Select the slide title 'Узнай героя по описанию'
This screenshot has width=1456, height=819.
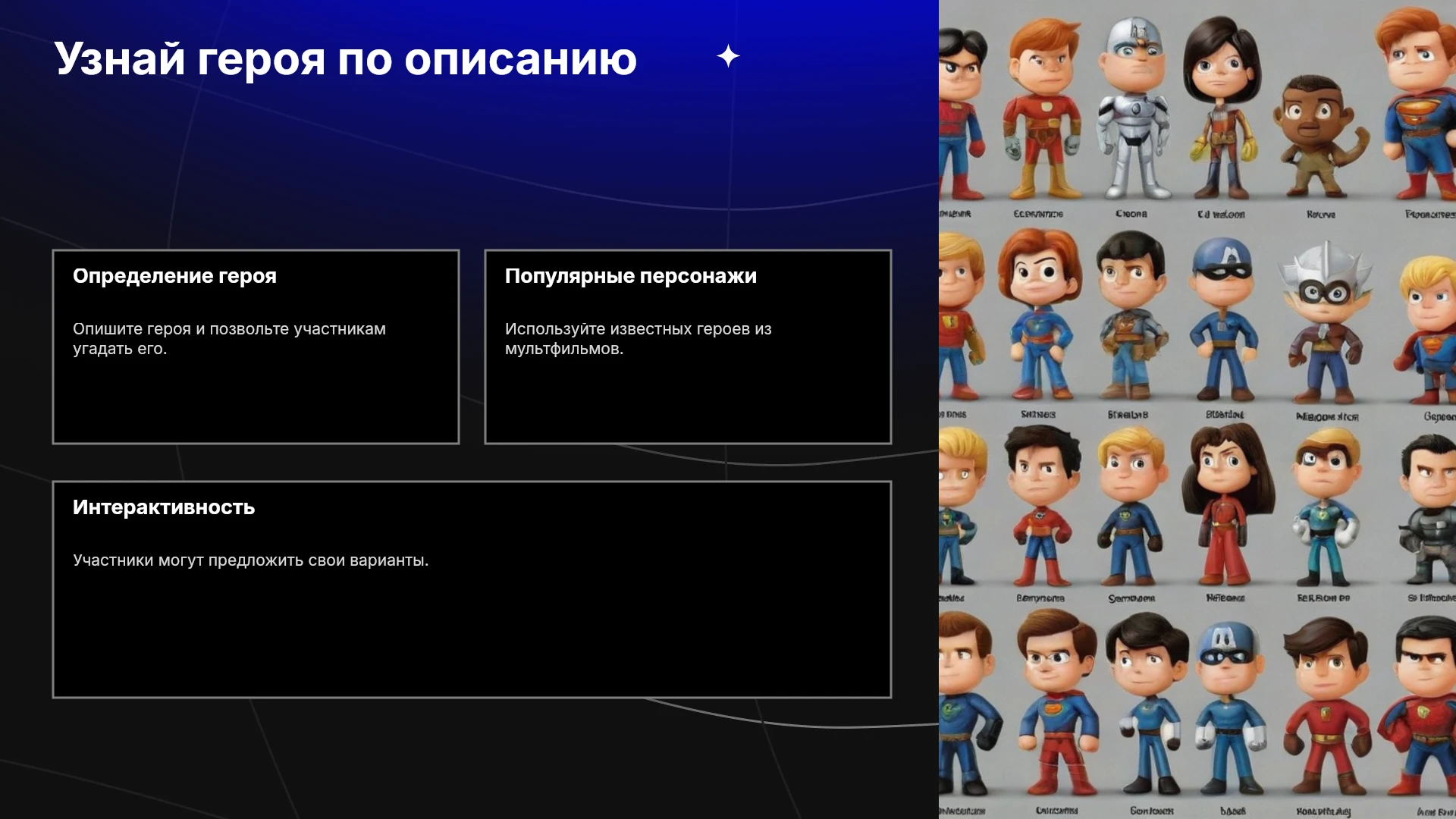coord(345,58)
